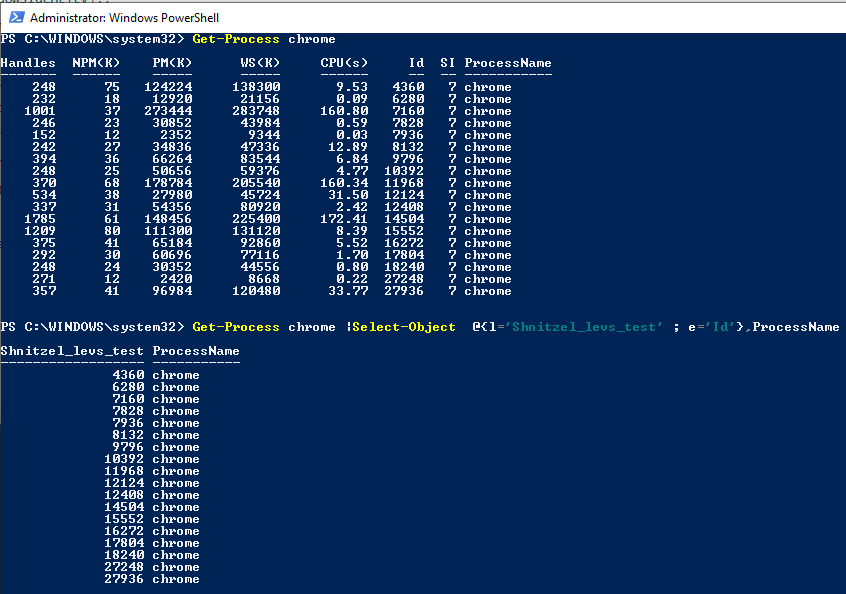This screenshot has height=594, width=846.
Task: Click the PM value 2352
Action: (x=176, y=135)
